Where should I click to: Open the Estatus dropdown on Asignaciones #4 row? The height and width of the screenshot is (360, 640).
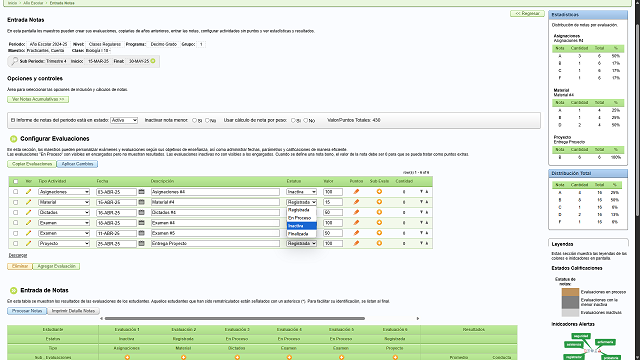[301, 192]
